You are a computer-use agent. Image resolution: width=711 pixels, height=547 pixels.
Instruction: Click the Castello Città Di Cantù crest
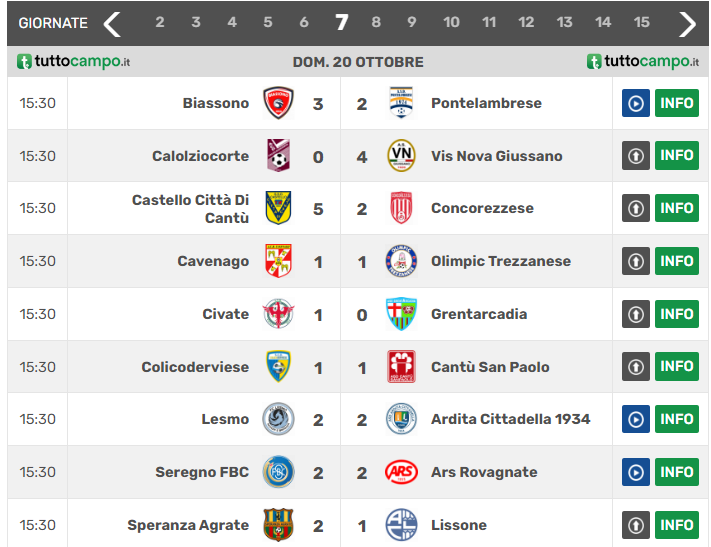tap(278, 208)
